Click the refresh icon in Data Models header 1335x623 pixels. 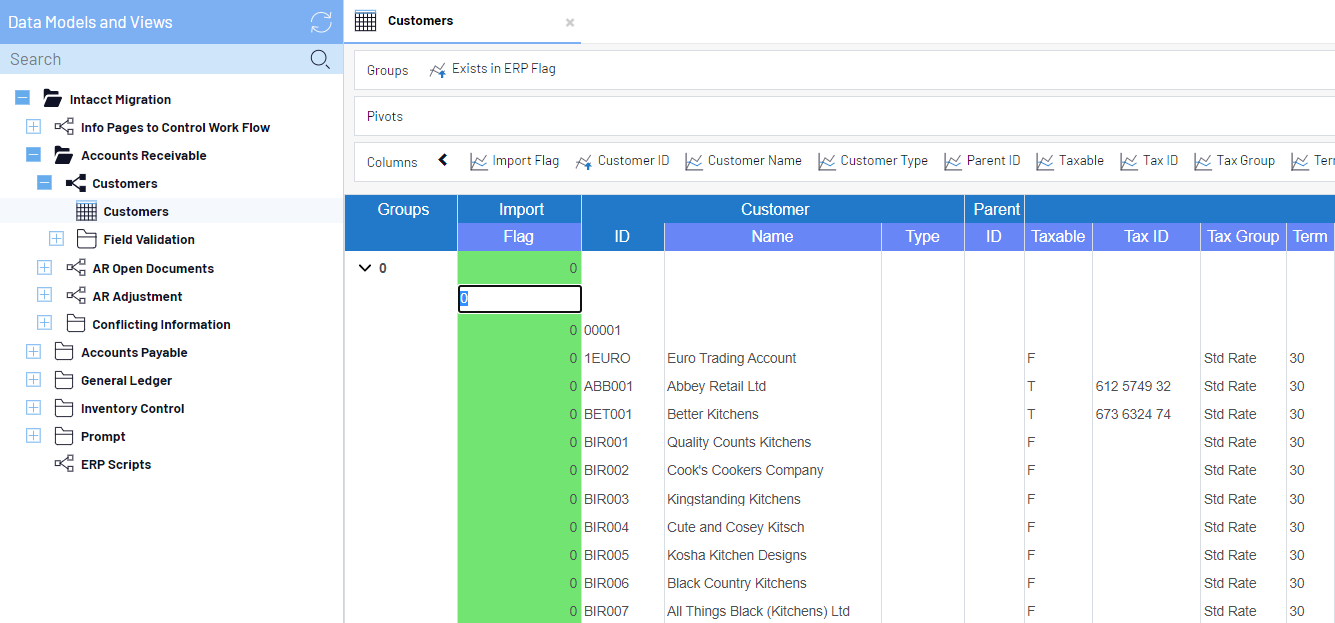click(321, 22)
